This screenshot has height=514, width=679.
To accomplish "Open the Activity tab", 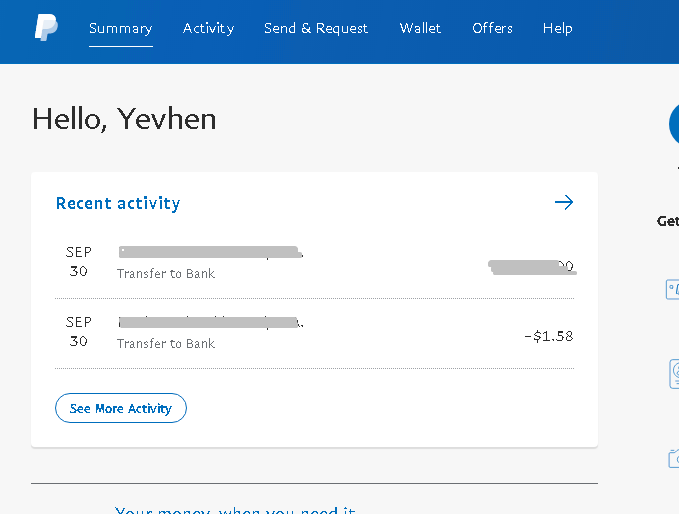I will point(208,28).
